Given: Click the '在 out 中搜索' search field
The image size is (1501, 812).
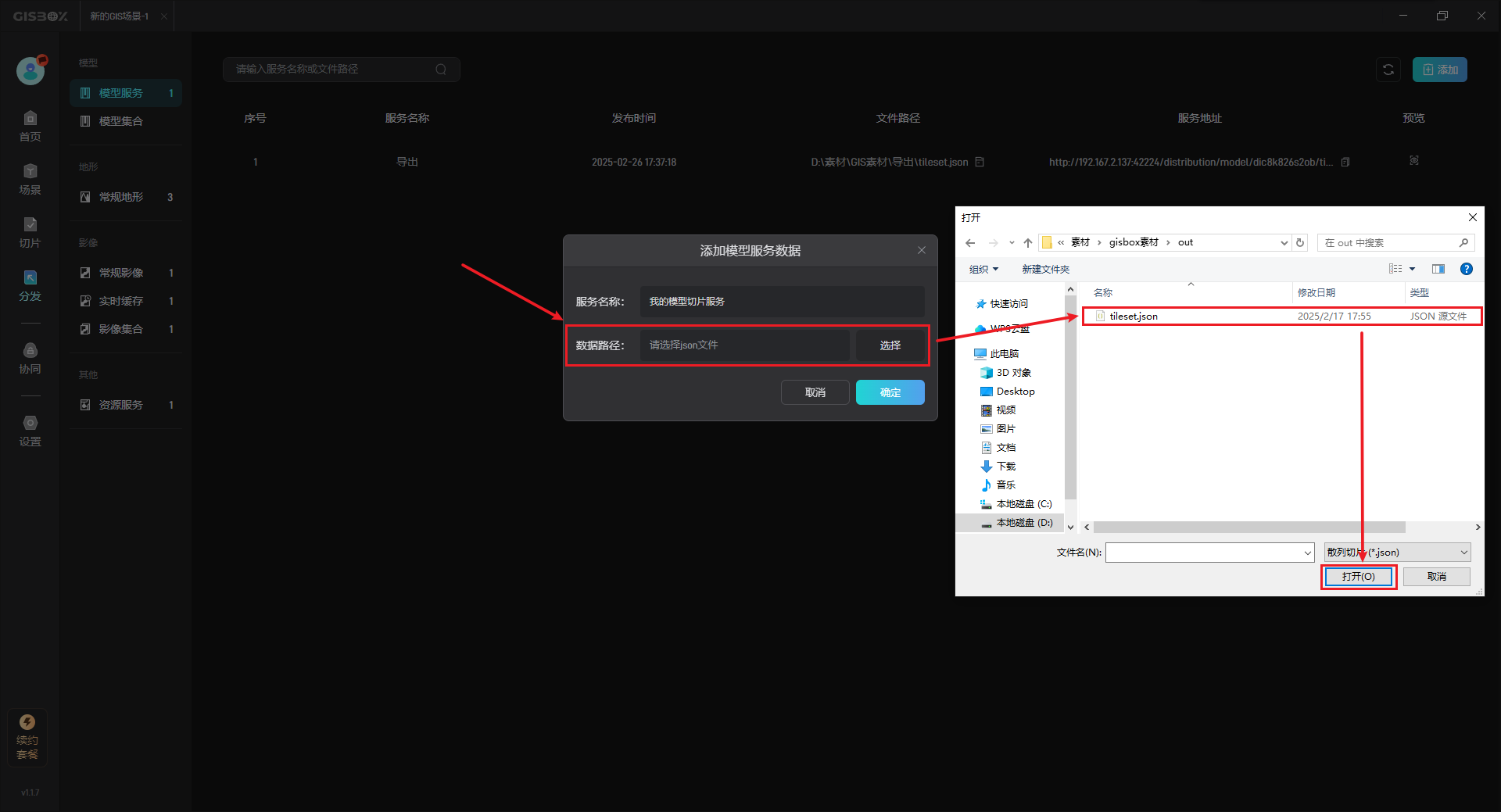Looking at the screenshot, I should click(x=1395, y=242).
